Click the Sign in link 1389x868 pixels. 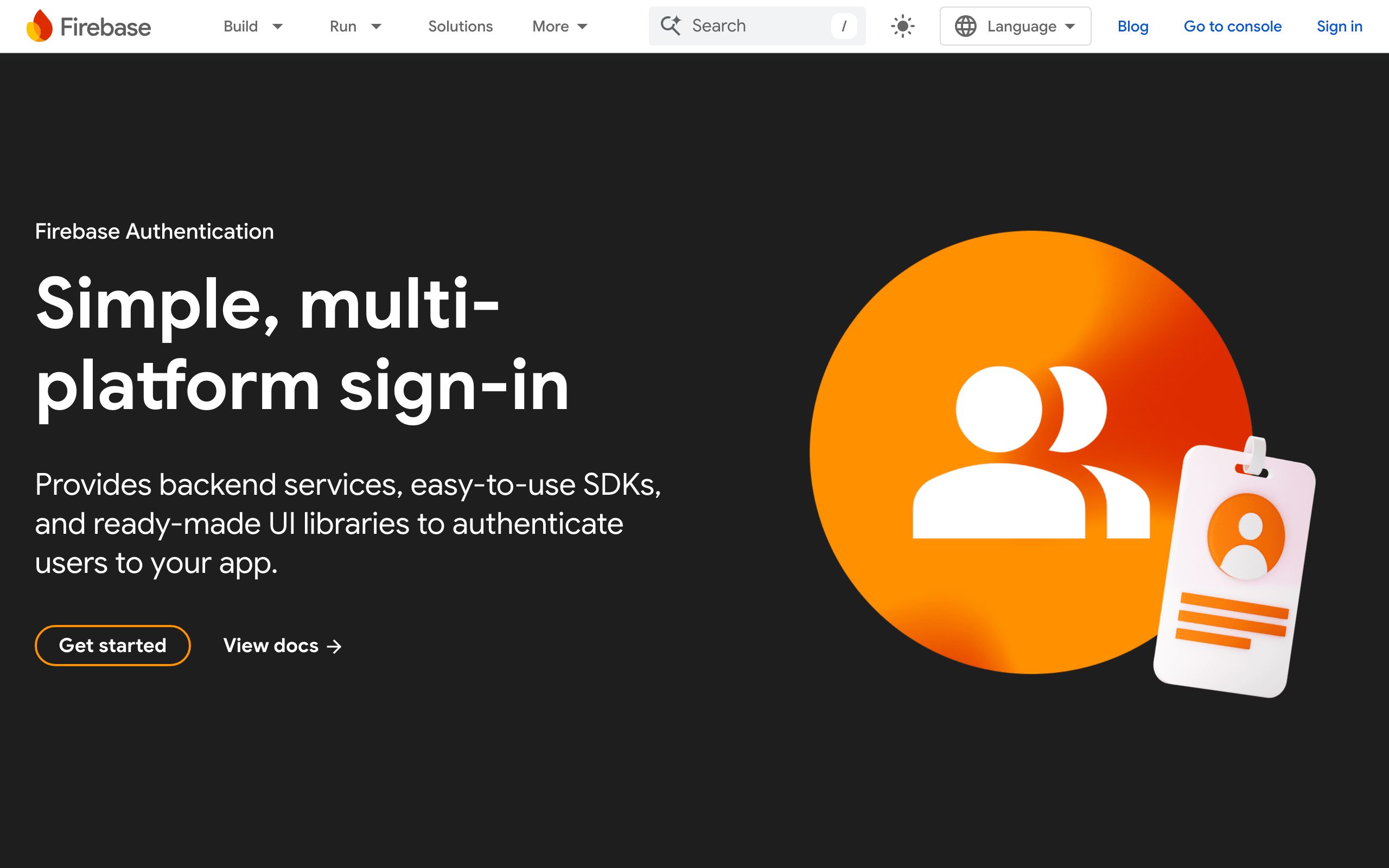1339,26
